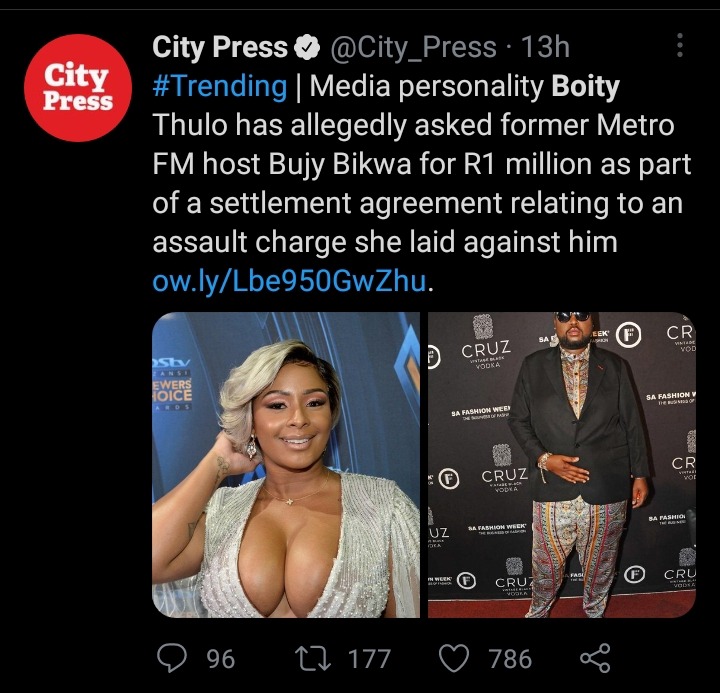Image resolution: width=720 pixels, height=693 pixels.
Task: View the 96 replies count
Action: coord(221,659)
